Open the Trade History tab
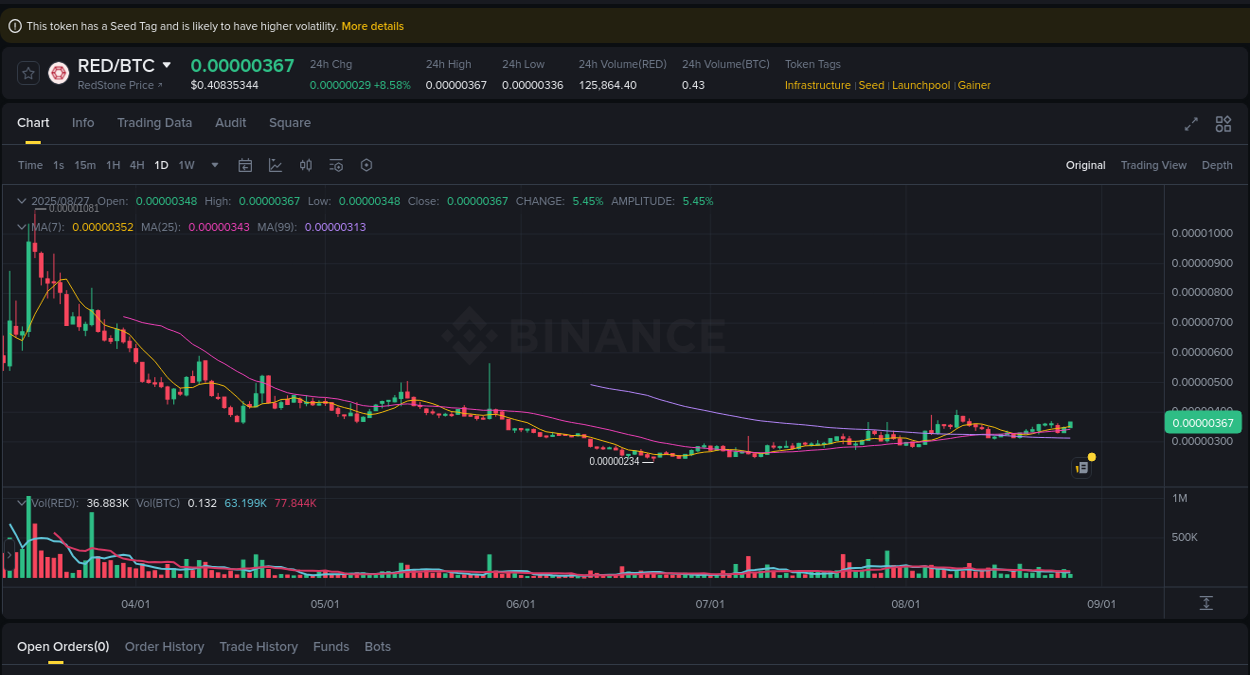The height and width of the screenshot is (675, 1250). 258,647
